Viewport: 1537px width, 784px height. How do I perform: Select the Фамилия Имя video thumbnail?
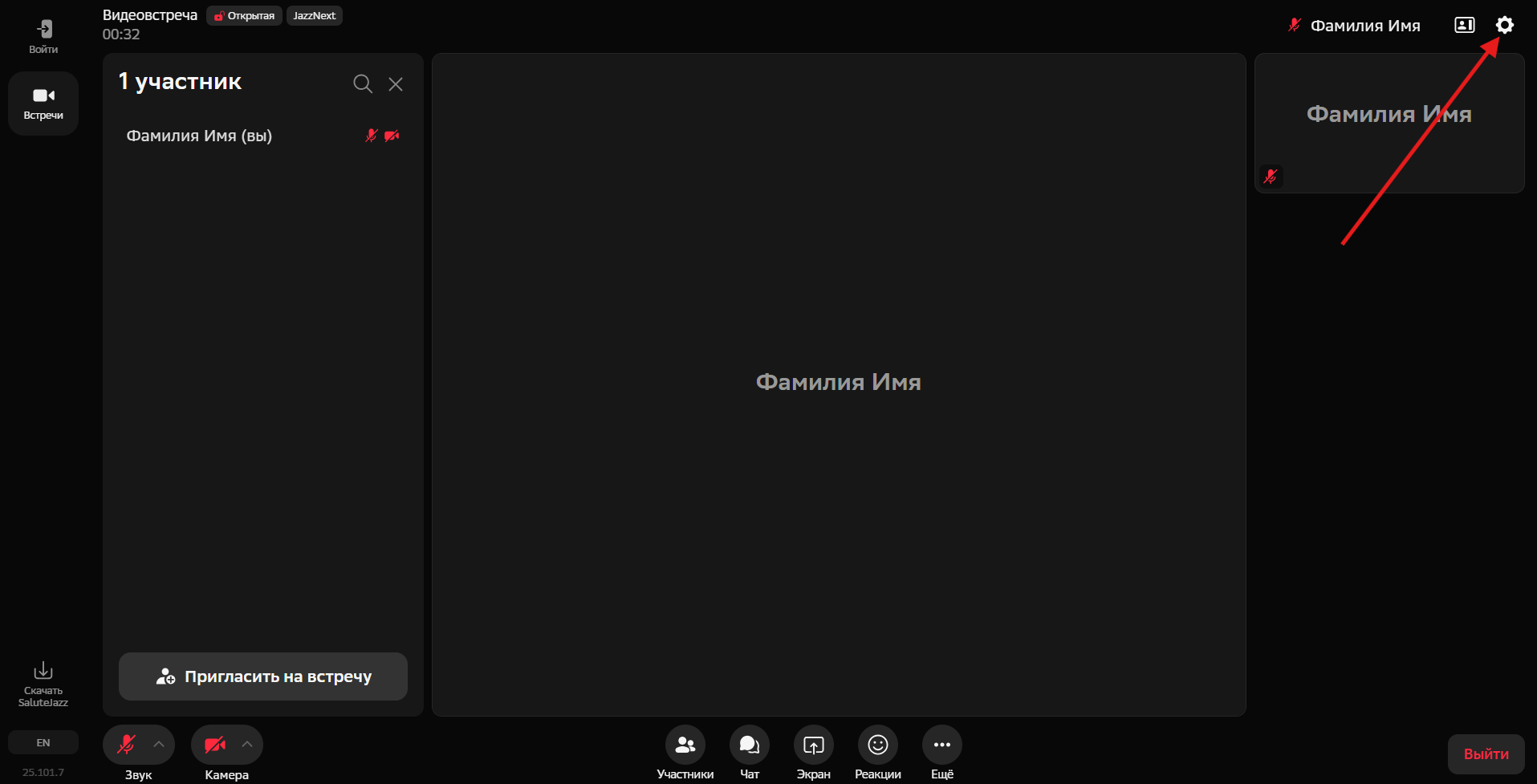pyautogui.click(x=1389, y=123)
